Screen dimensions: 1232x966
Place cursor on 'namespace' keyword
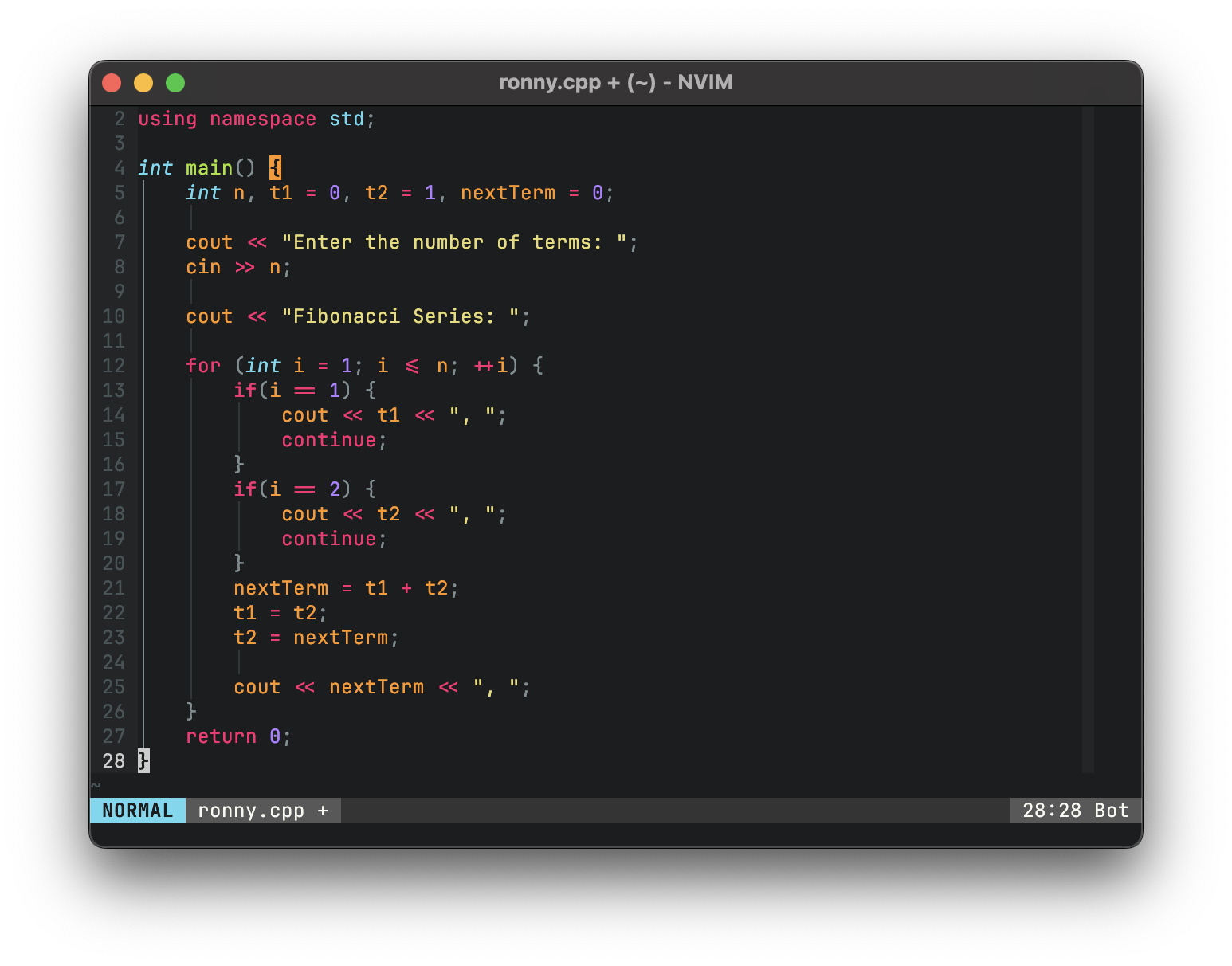[263, 119]
